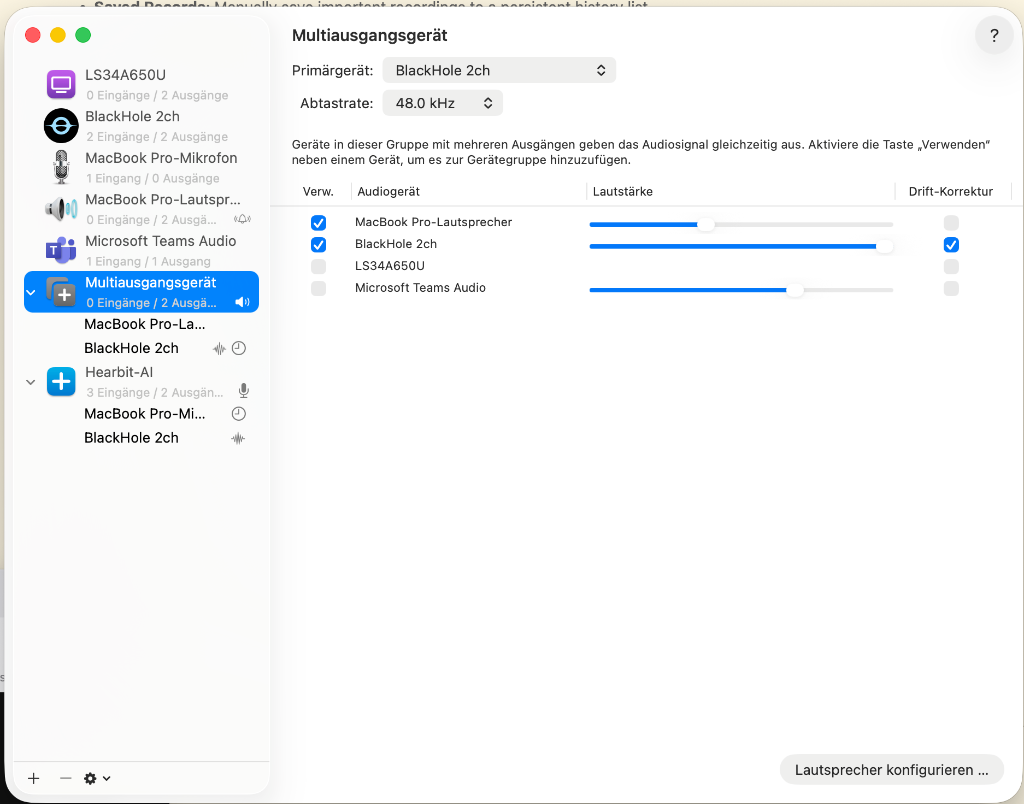Click the alert sound icon on the MacBook Pro-Lautsprecher row
This screenshot has height=804, width=1024.
242,219
